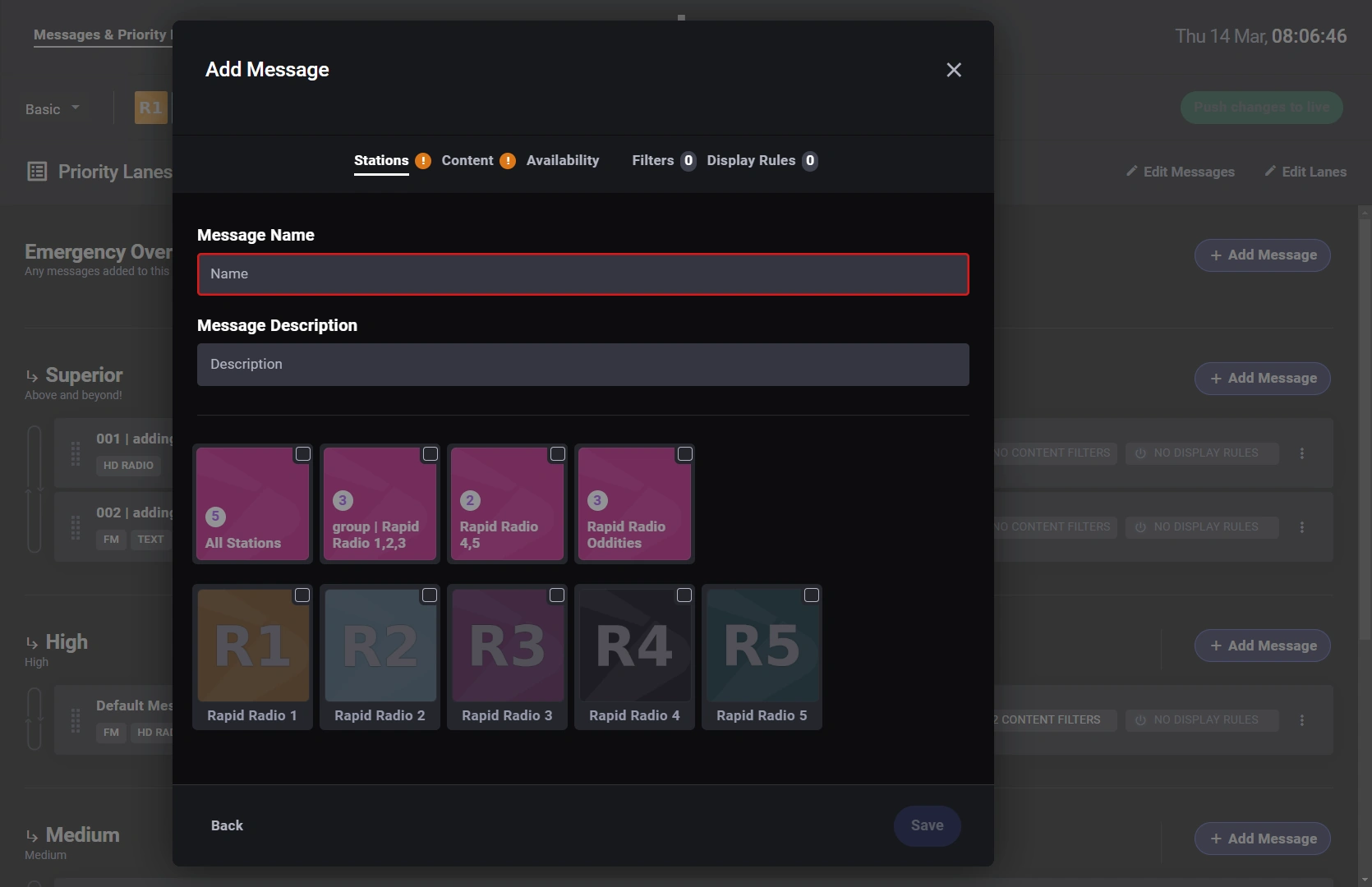The image size is (1372, 887).
Task: Click the Priority Lanes list icon
Action: pos(37,172)
